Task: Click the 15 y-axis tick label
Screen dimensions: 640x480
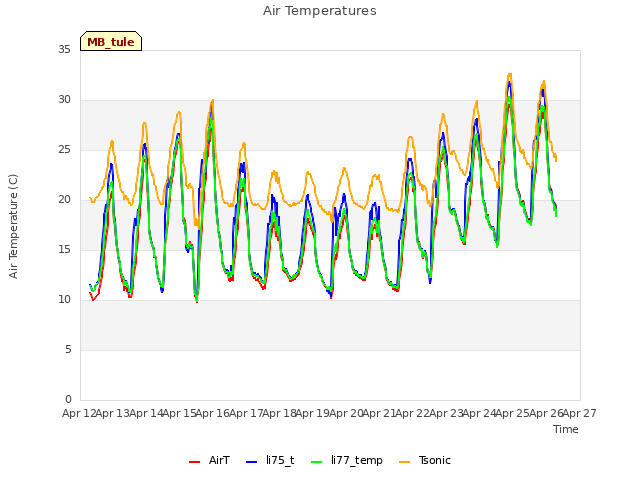Action: point(64,250)
